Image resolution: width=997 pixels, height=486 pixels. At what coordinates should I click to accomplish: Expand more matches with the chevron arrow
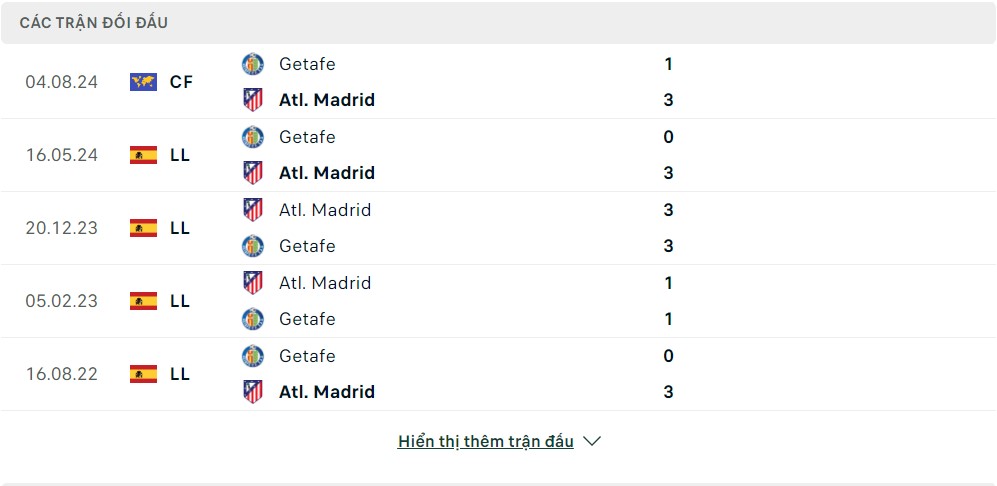591,441
